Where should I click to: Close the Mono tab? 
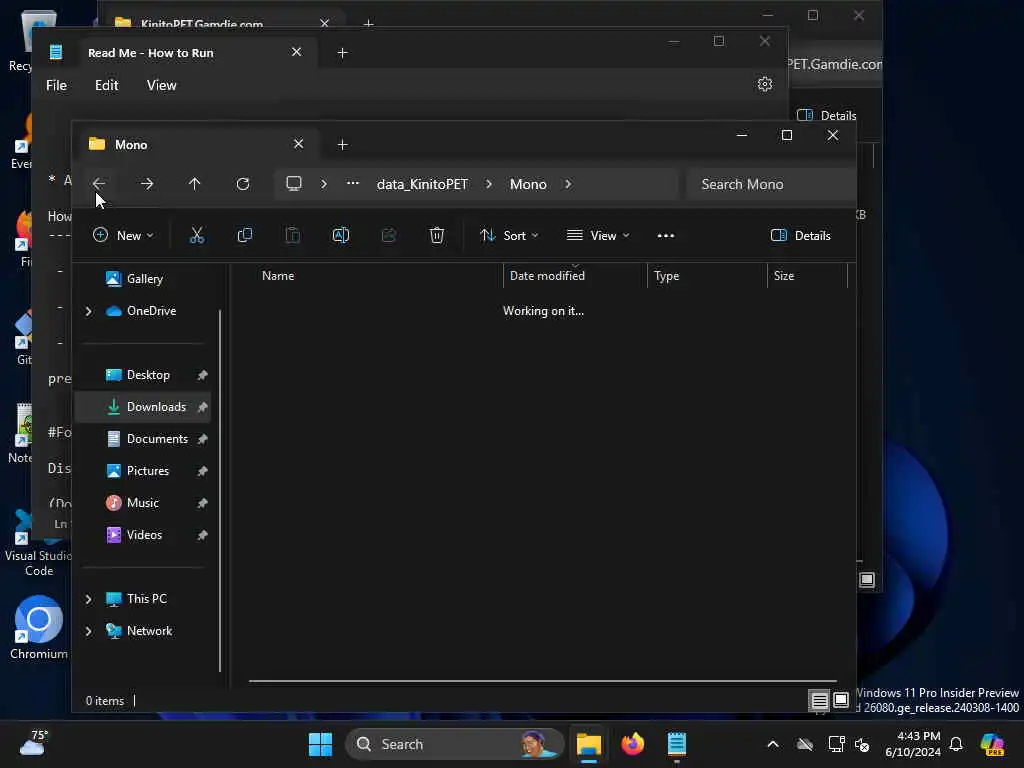point(298,144)
